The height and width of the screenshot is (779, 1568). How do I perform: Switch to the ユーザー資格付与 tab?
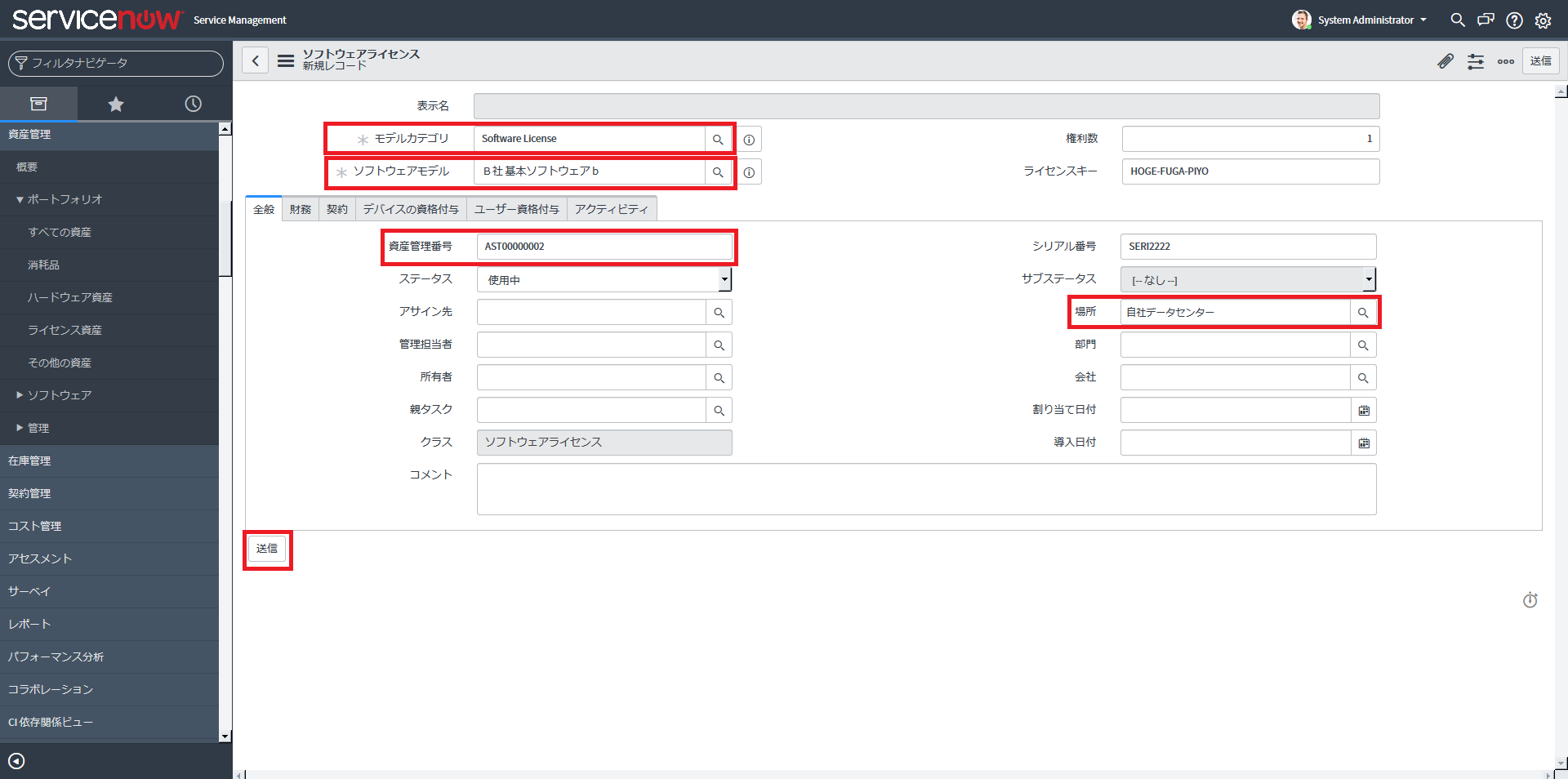[x=517, y=209]
